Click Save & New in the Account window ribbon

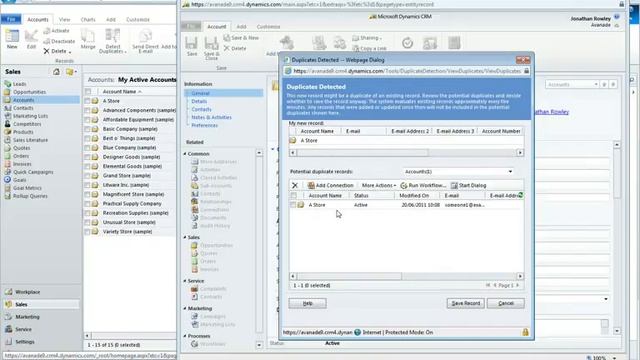point(241,38)
